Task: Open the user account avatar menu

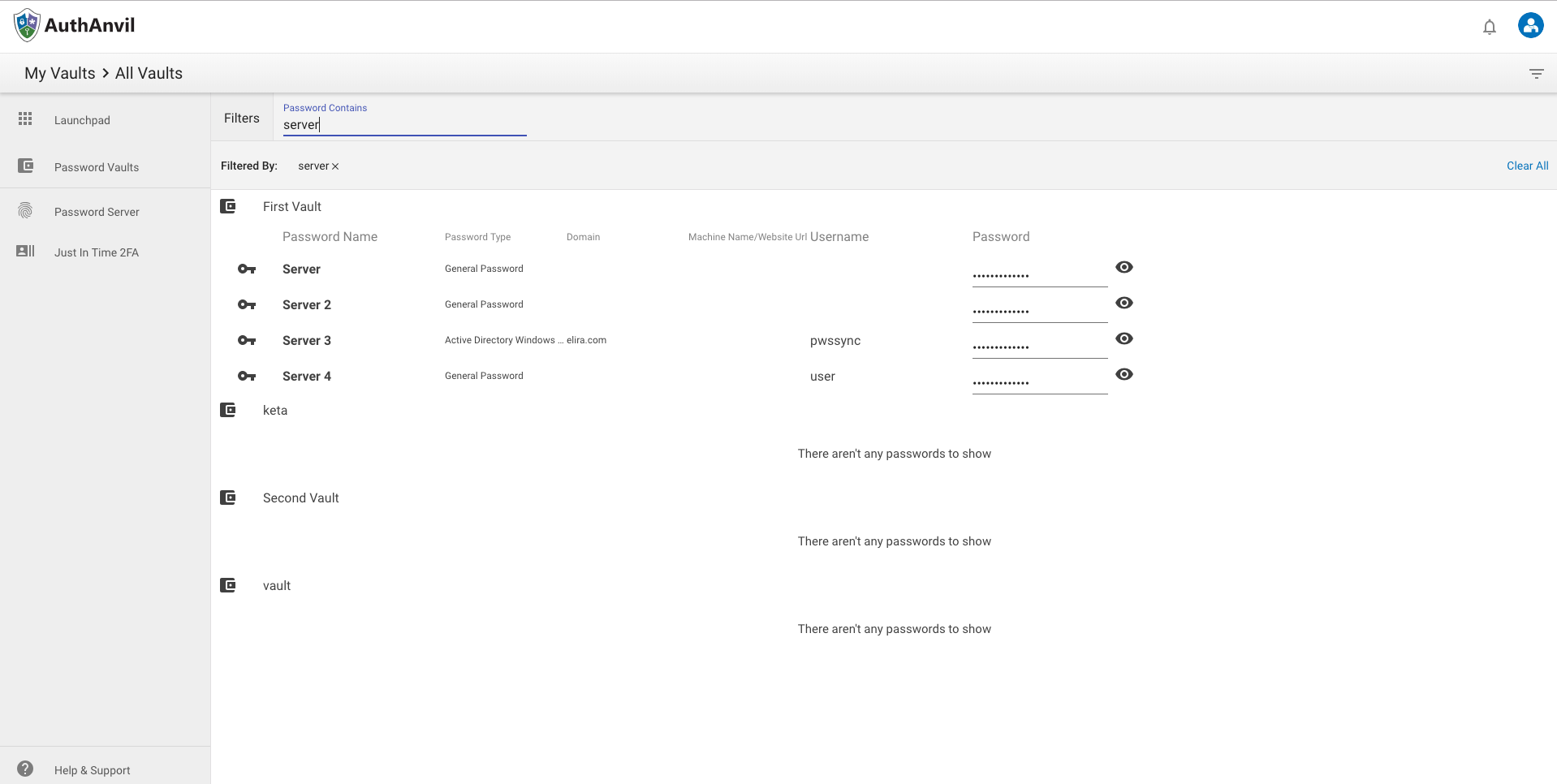Action: tap(1530, 25)
